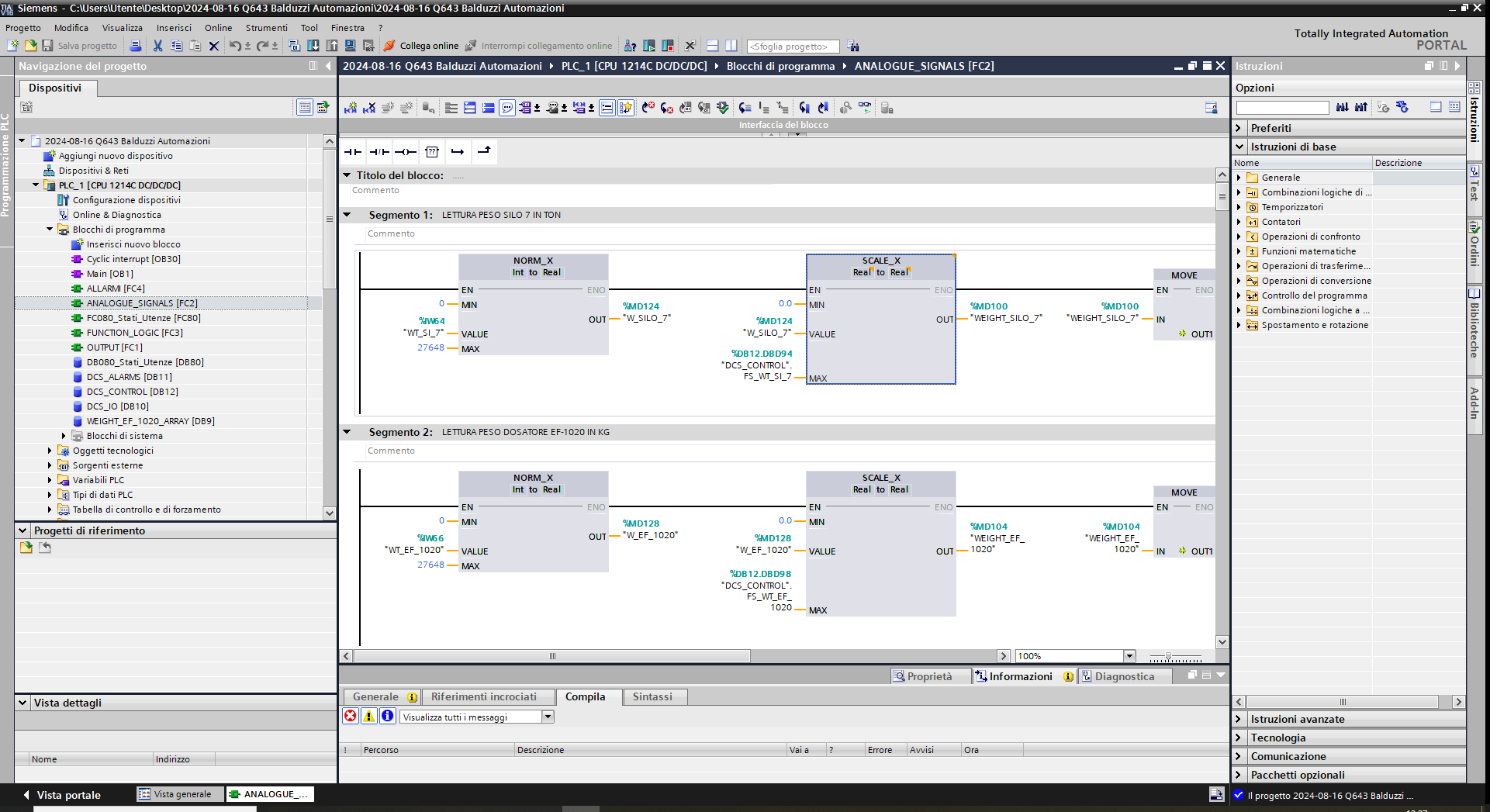Collapse Segmento 1 network

point(347,215)
